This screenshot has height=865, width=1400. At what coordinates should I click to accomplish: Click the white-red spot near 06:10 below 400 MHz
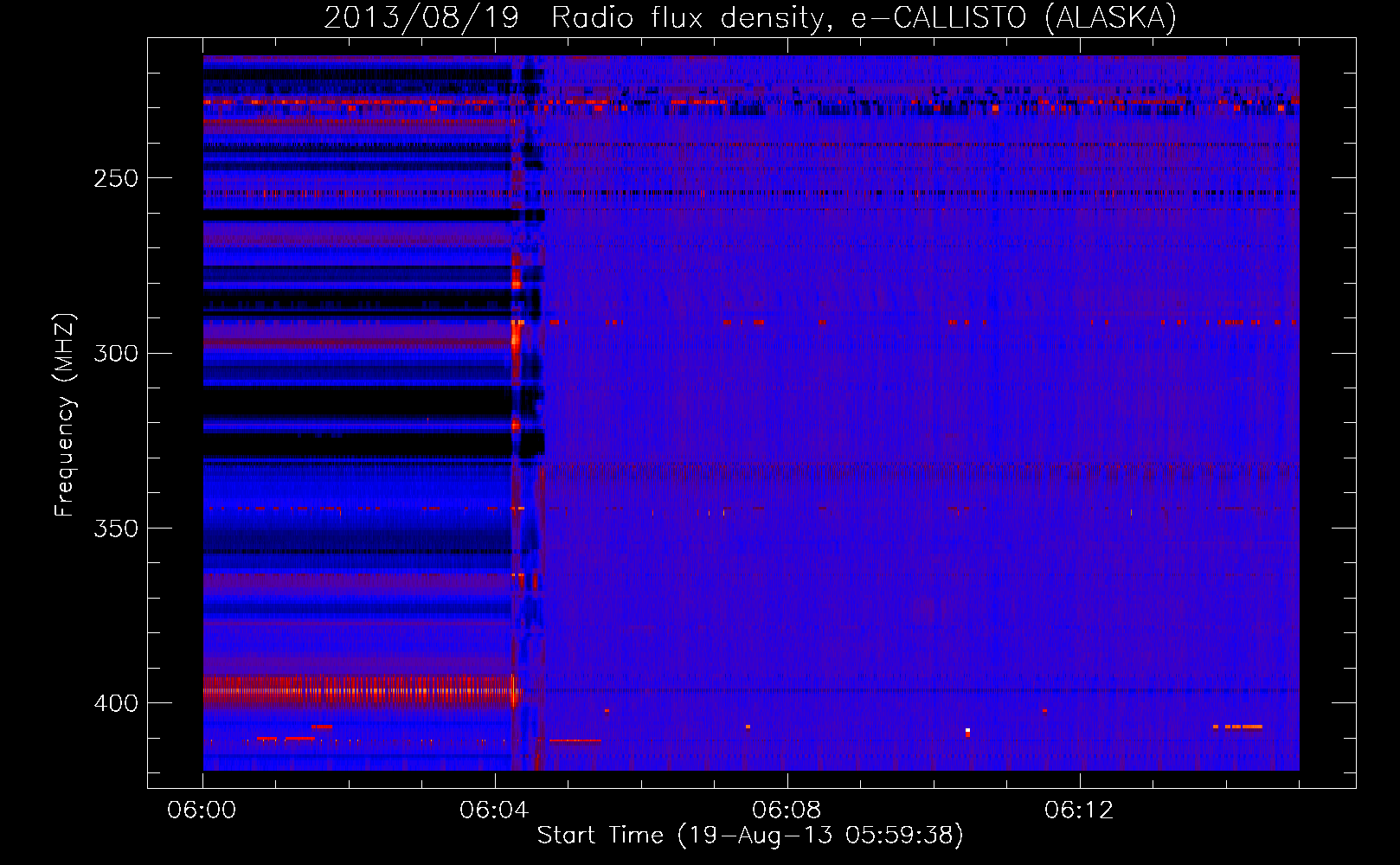pos(967,733)
